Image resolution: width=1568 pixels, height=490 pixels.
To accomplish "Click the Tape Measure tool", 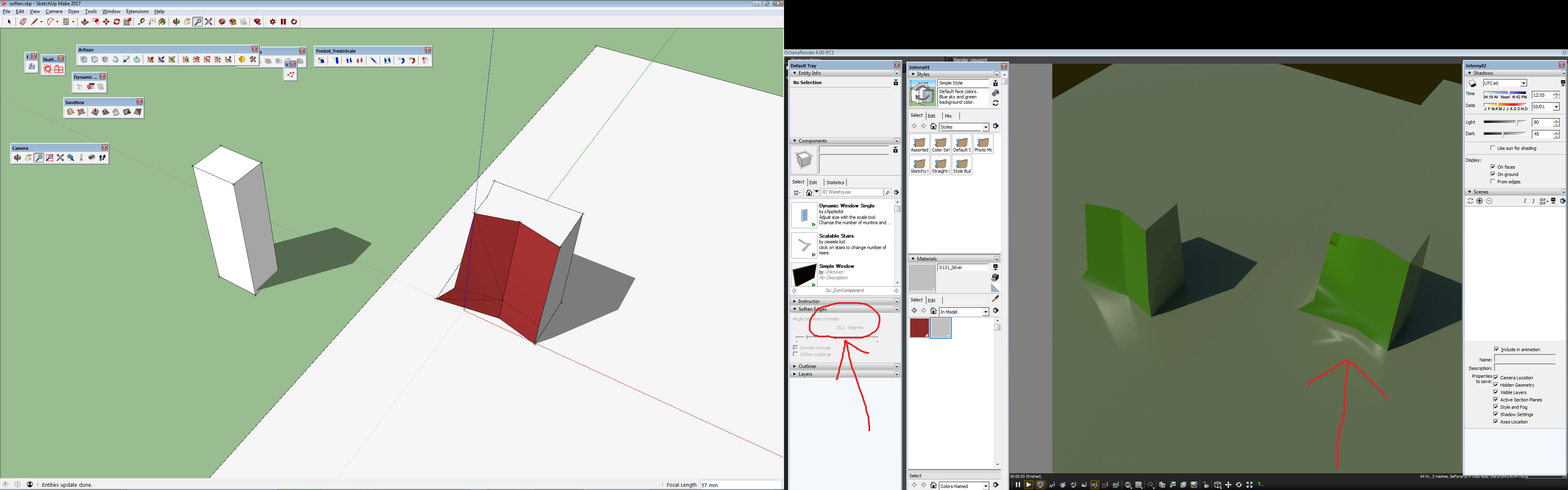I will (141, 22).
